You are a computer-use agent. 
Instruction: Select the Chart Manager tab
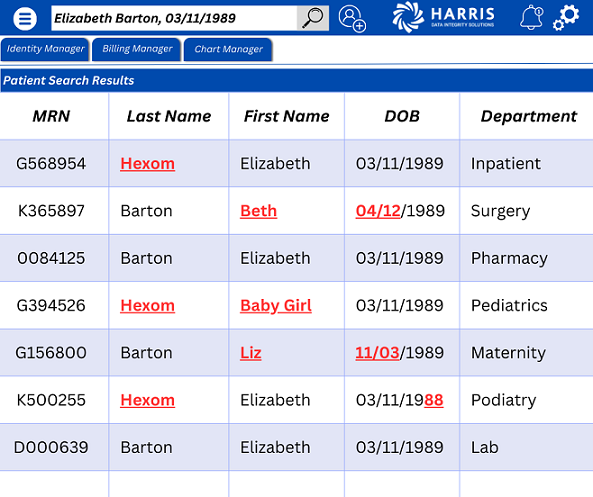coord(228,49)
